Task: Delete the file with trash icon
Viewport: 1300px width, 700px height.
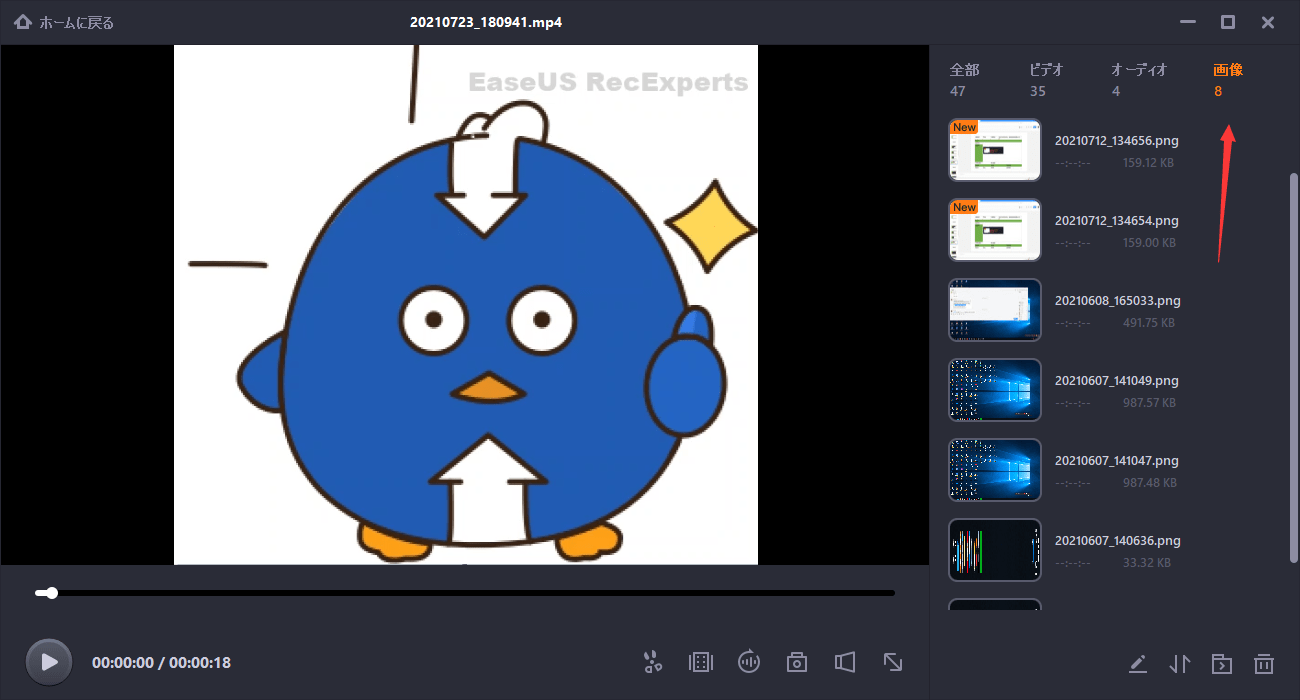Action: coord(1264,663)
